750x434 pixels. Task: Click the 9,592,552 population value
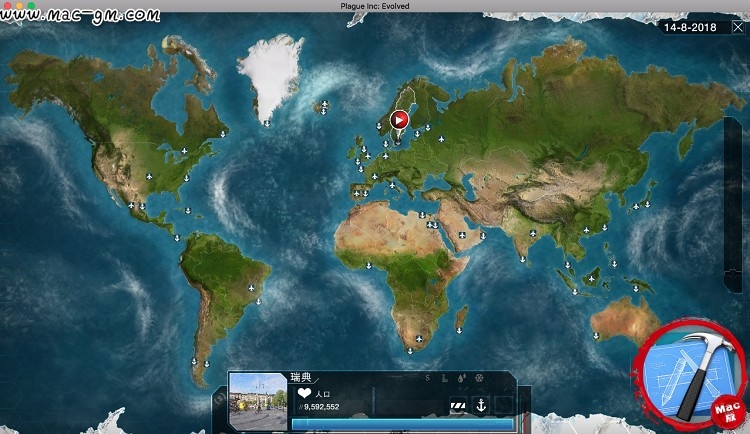click(x=321, y=407)
